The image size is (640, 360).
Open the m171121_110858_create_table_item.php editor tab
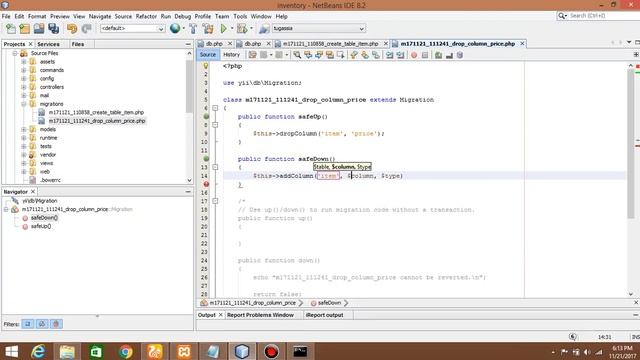[x=330, y=44]
